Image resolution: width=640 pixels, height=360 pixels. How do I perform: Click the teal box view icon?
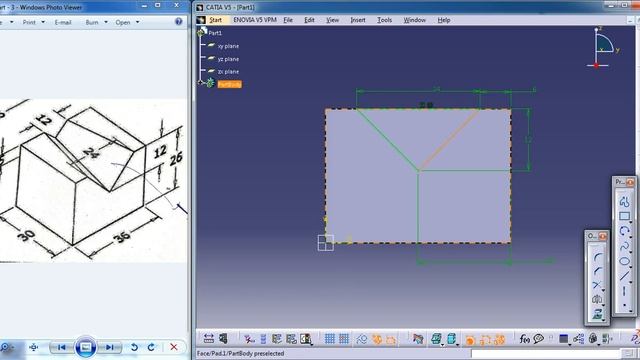[436, 339]
